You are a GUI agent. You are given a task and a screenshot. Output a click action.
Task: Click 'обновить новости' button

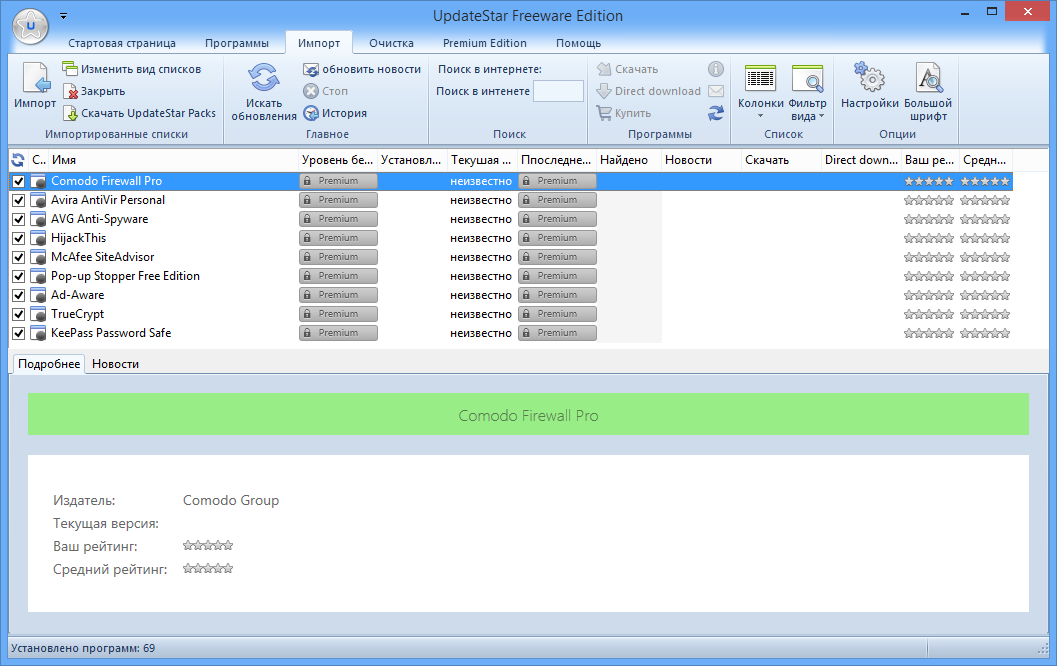coord(362,69)
